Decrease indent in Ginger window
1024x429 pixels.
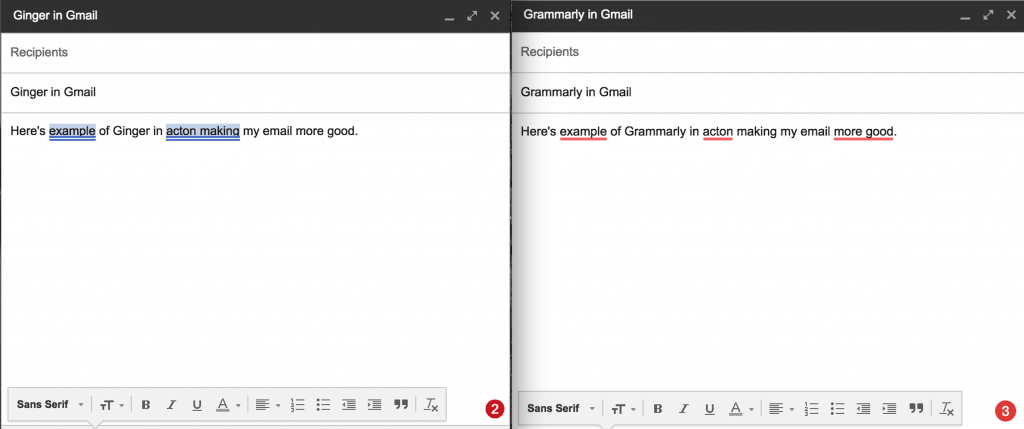tap(349, 405)
